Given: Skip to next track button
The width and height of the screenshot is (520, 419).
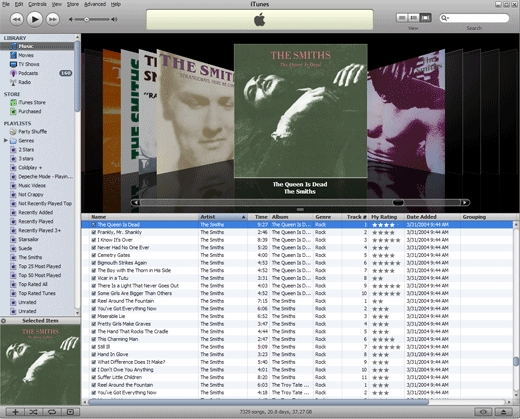Looking at the screenshot, I should (52, 19).
